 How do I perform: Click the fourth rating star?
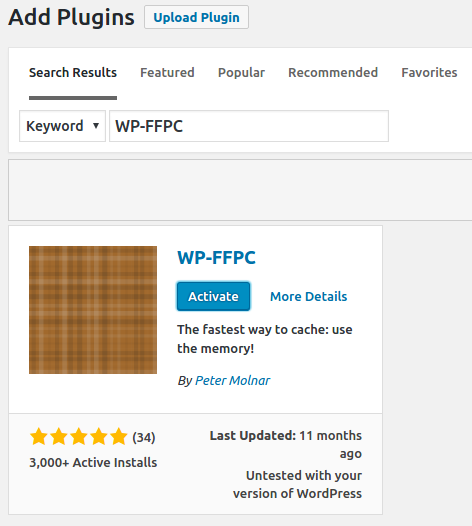tap(99, 436)
